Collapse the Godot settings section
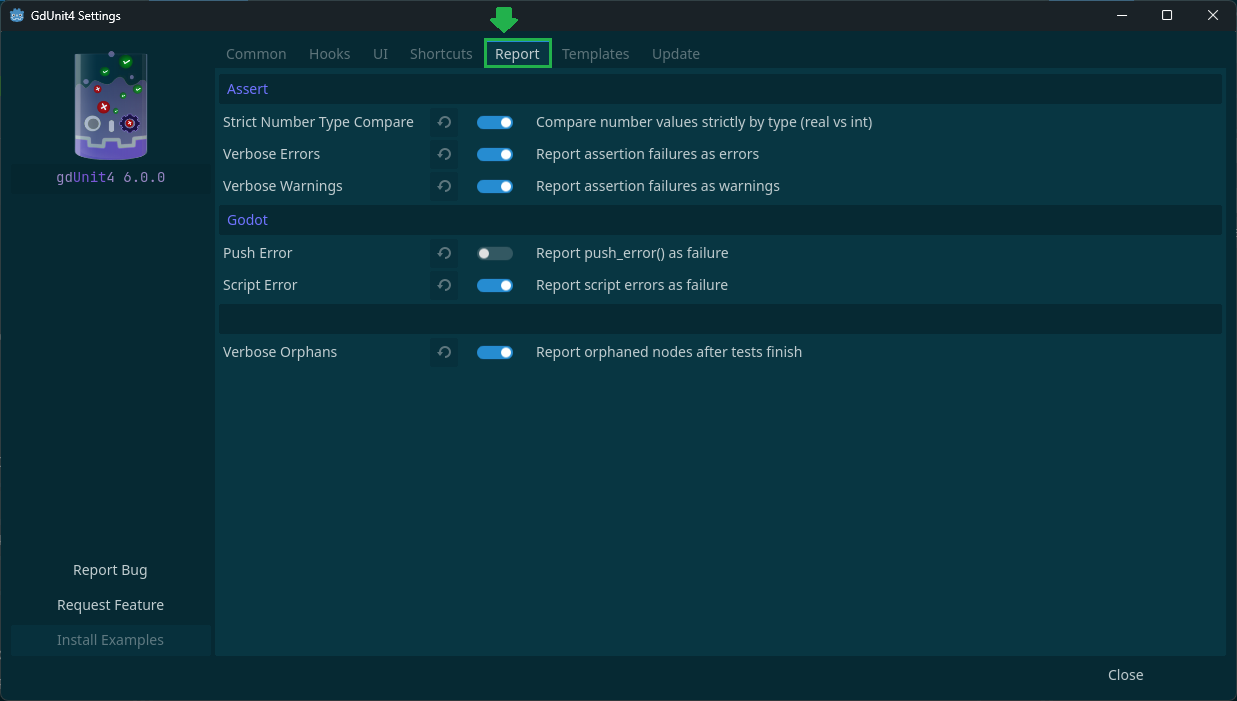 (247, 219)
